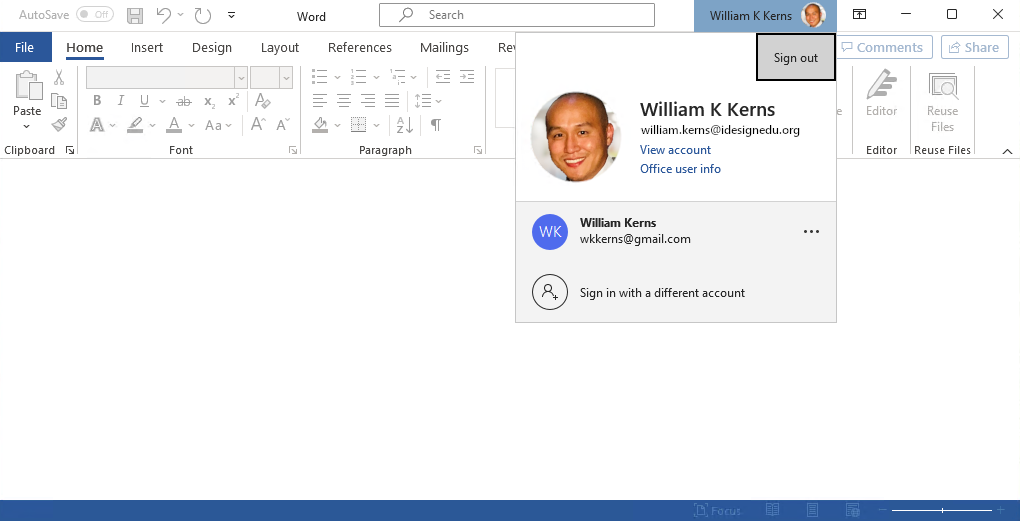Click the Share button
The height and width of the screenshot is (521, 1020).
tap(974, 47)
